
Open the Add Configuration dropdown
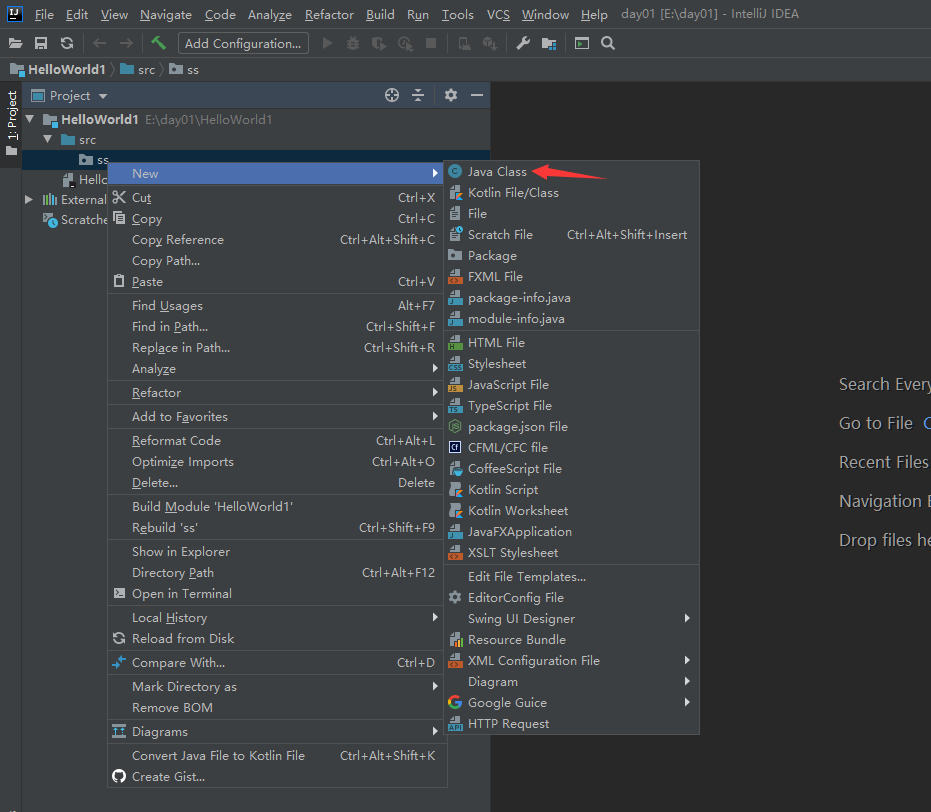[243, 43]
